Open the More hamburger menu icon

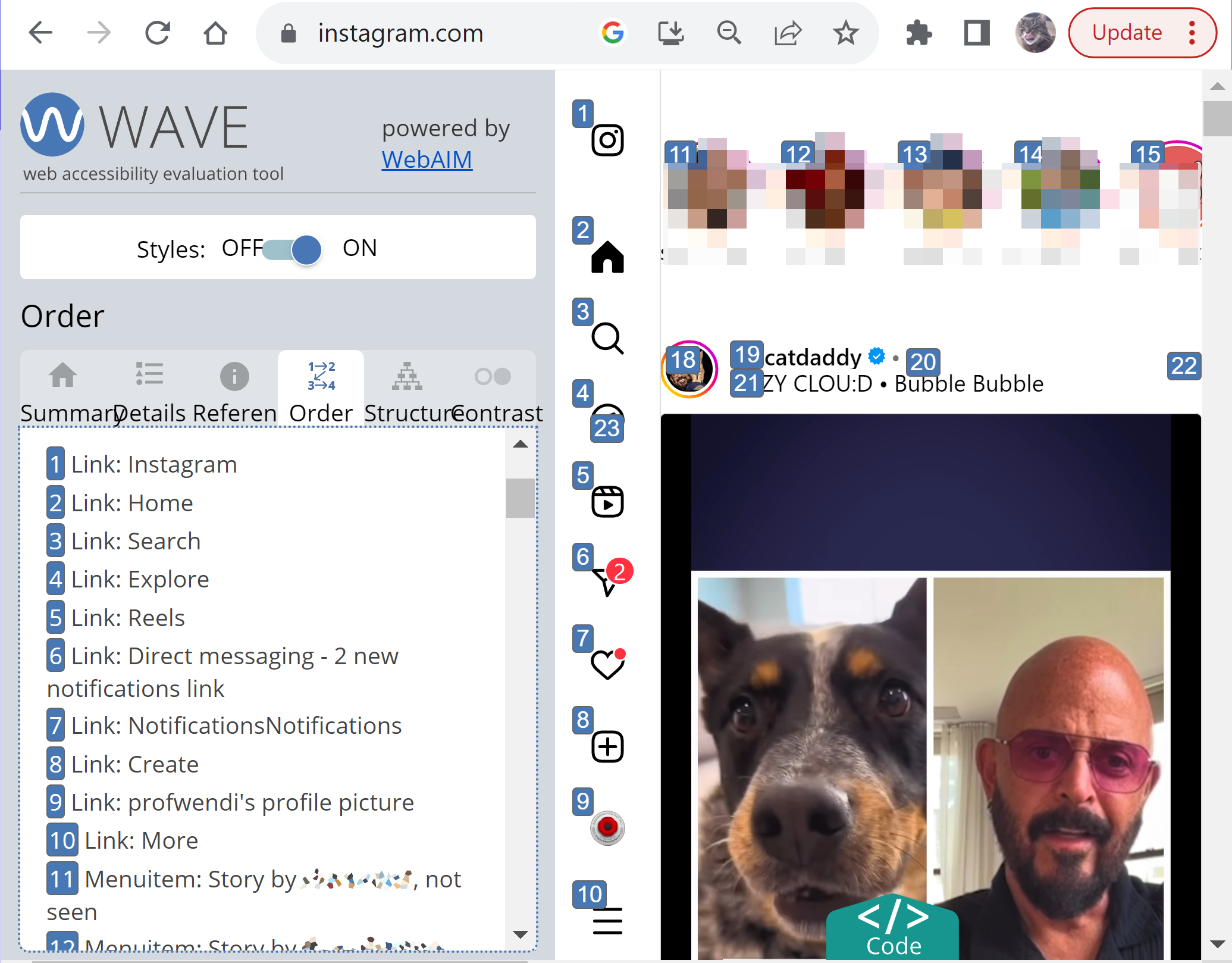tap(607, 921)
